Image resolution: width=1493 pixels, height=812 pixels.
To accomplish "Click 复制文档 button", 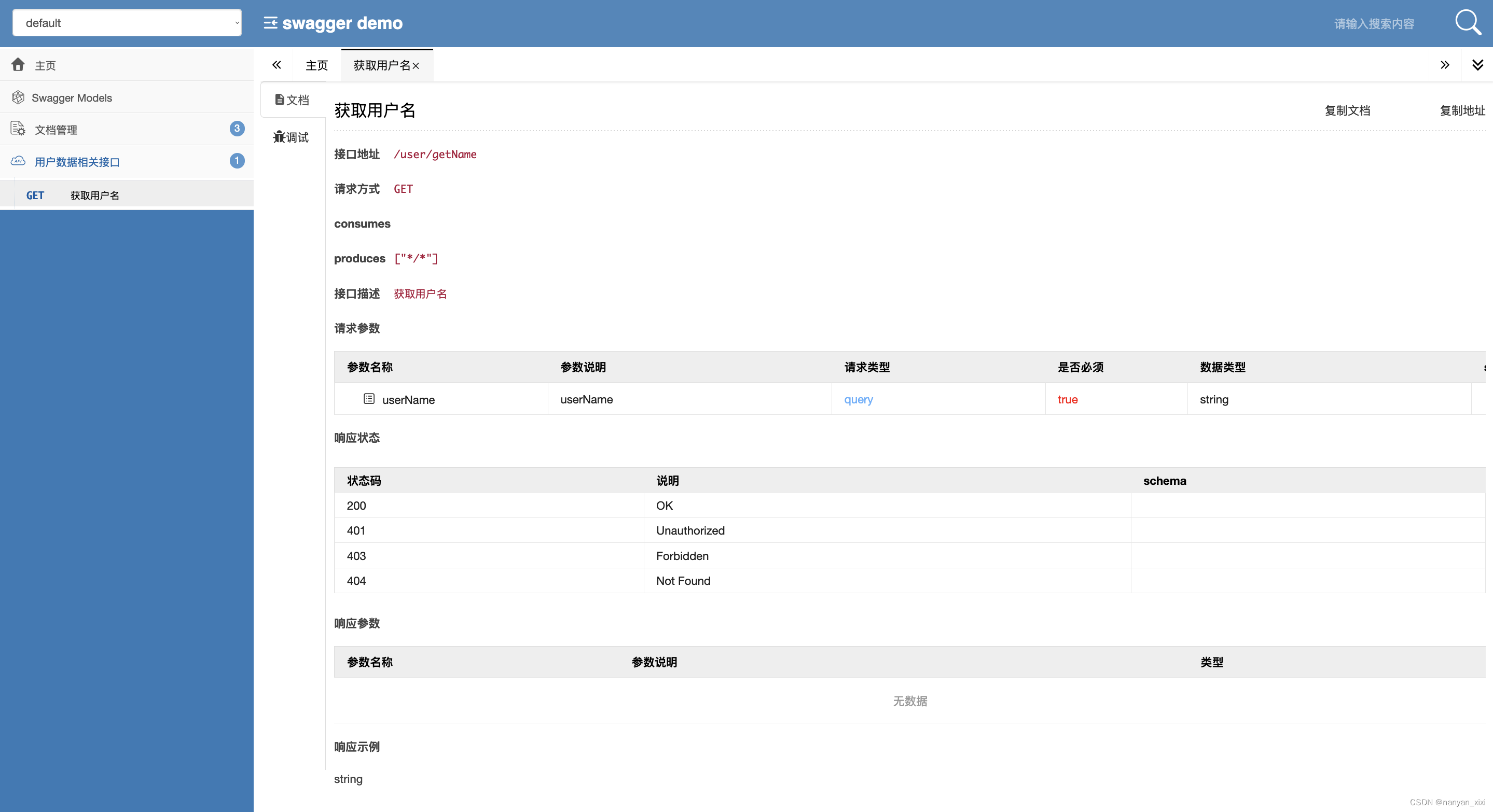I will point(1347,110).
